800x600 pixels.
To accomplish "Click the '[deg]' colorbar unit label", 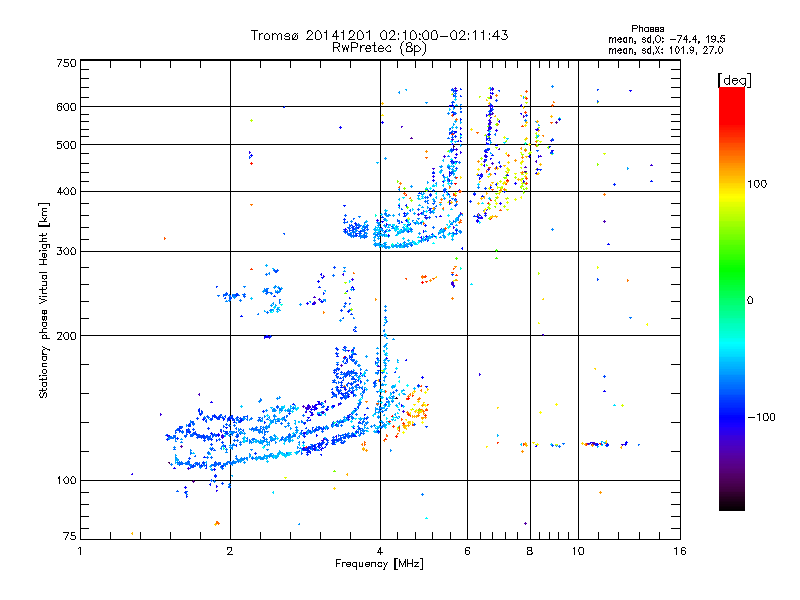I will [734, 80].
